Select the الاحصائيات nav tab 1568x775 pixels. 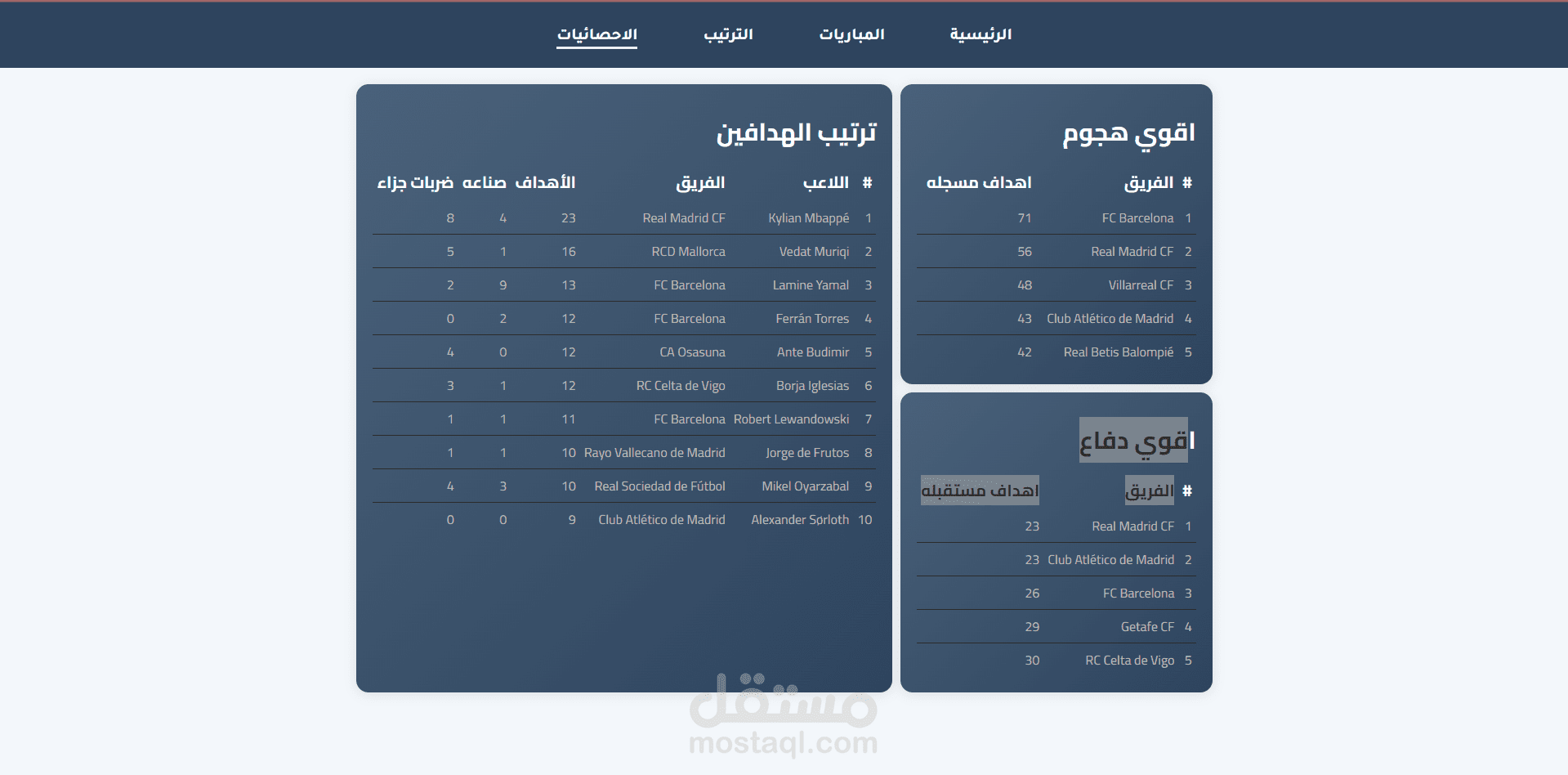click(596, 34)
